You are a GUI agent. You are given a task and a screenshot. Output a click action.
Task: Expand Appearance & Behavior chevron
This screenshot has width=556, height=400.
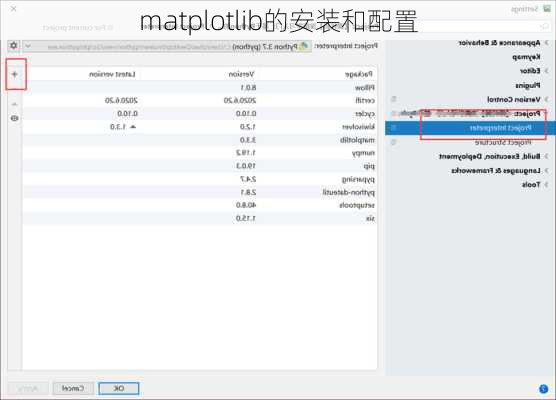coord(546,43)
